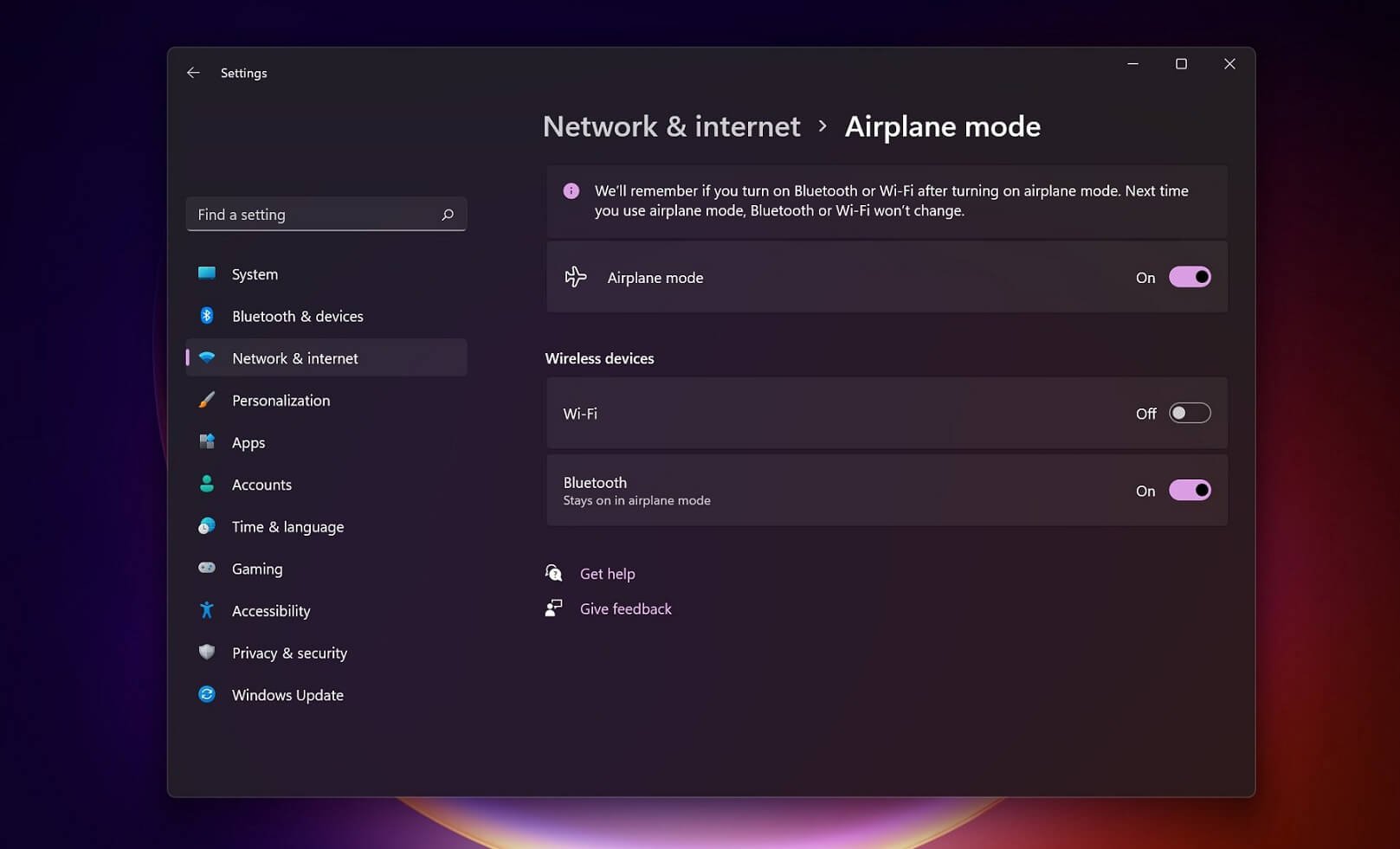Click the Accessibility figure icon
This screenshot has height=849, width=1400.
tap(207, 610)
